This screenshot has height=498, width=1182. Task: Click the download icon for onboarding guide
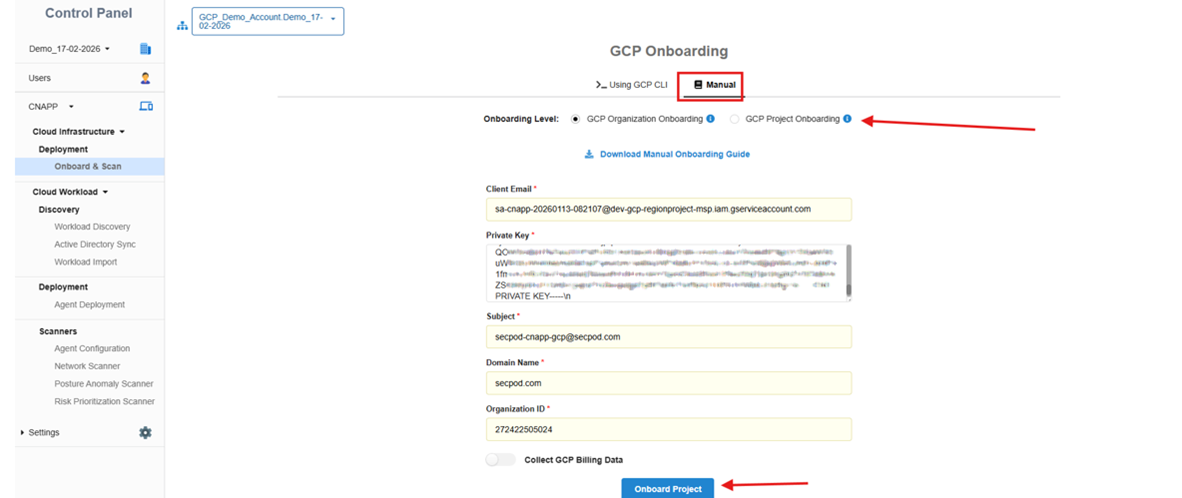589,155
